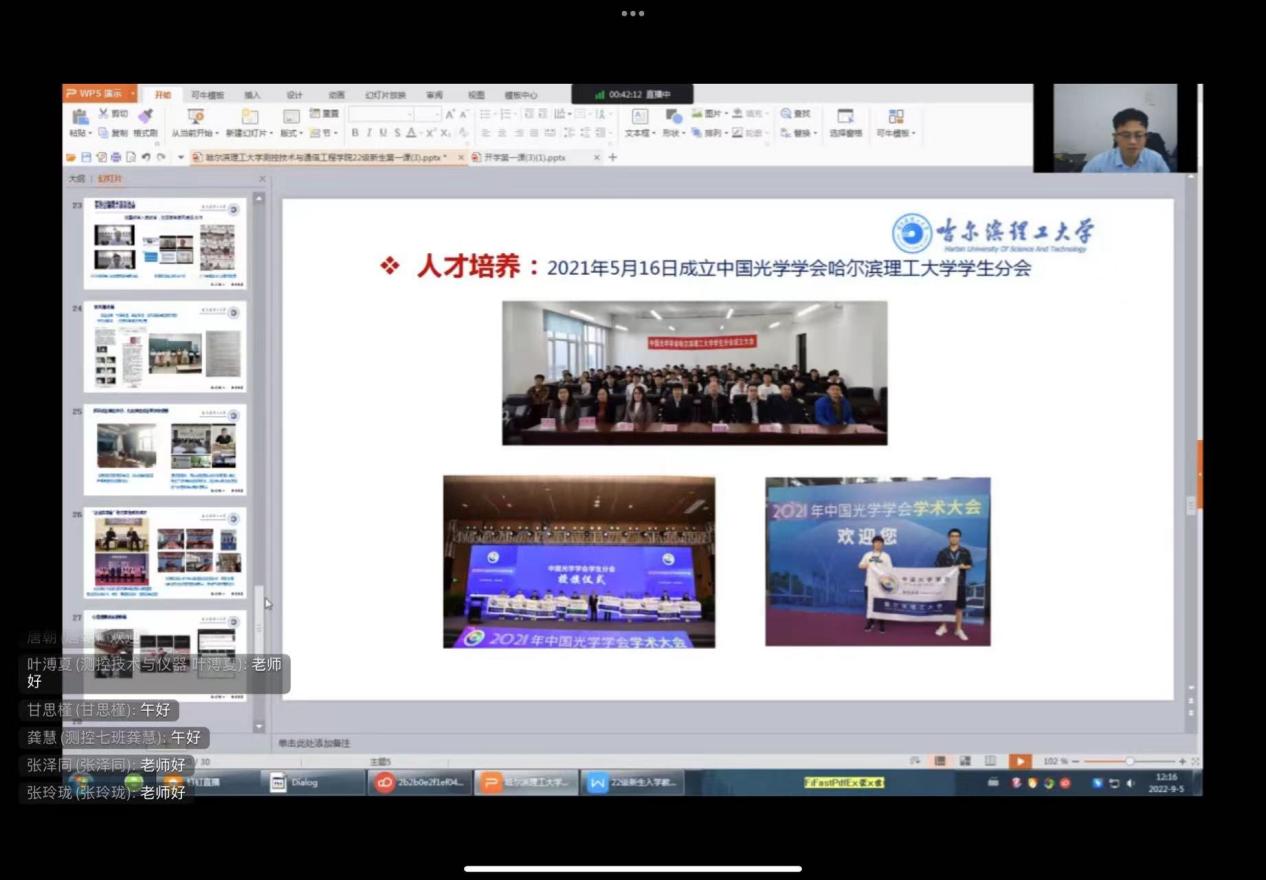Insert a text box using 文本框 icon

[638, 116]
